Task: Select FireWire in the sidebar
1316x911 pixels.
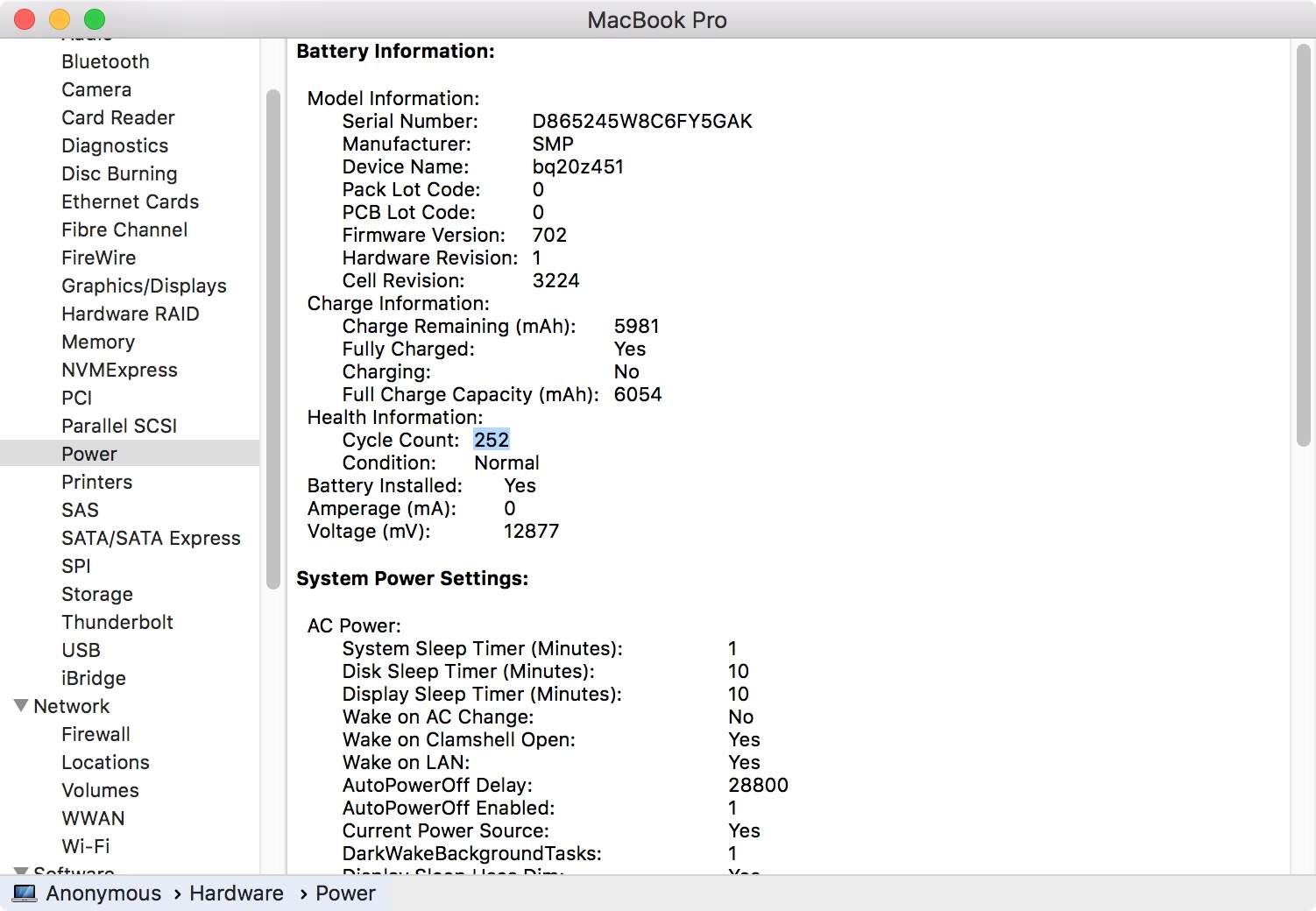Action: pos(98,258)
